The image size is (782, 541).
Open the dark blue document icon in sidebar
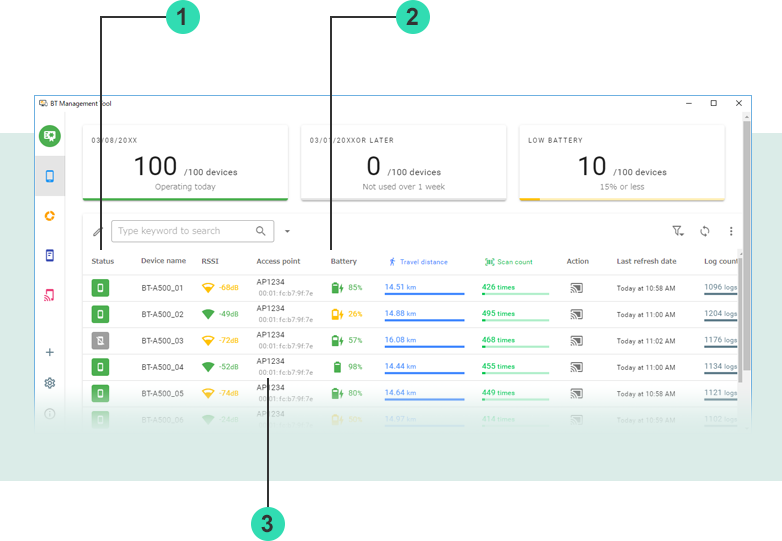tap(50, 255)
